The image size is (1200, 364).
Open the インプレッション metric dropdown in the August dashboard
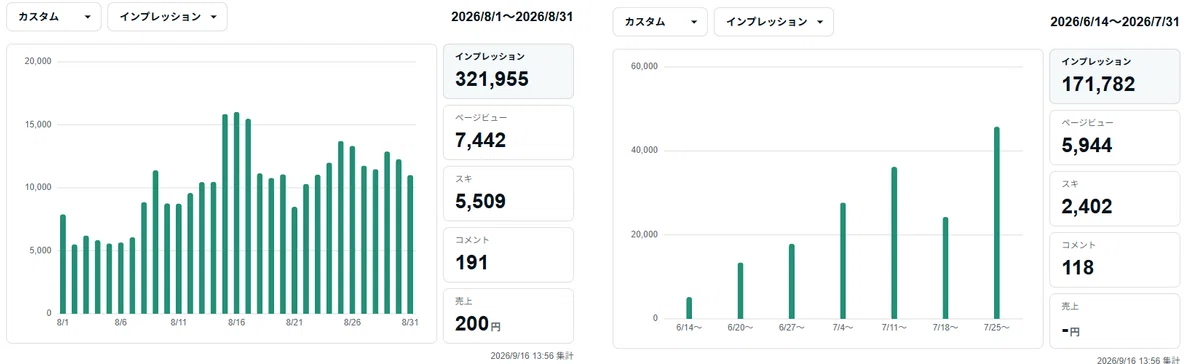tap(167, 17)
